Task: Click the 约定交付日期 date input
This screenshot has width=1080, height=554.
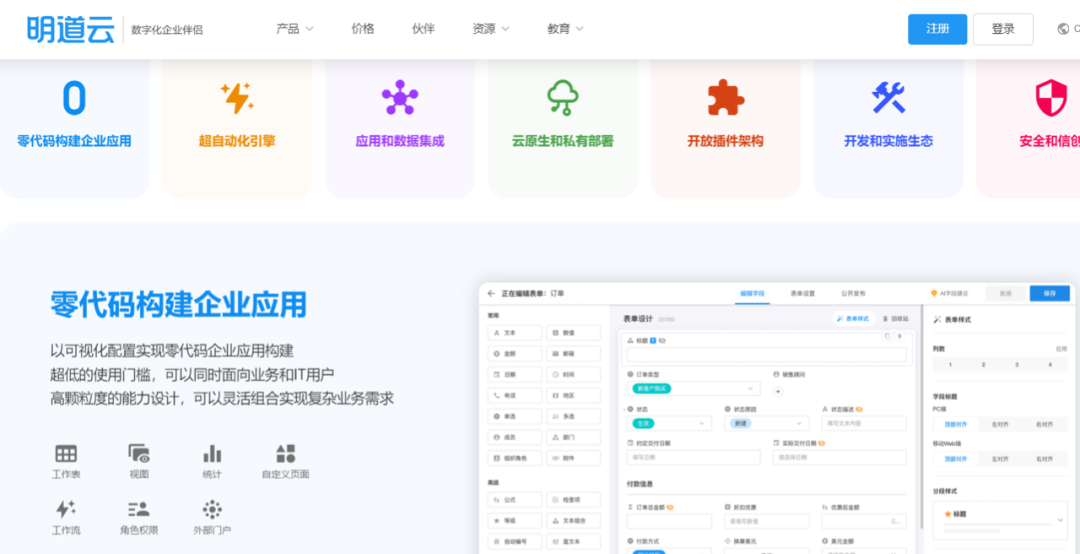Action: (694, 458)
